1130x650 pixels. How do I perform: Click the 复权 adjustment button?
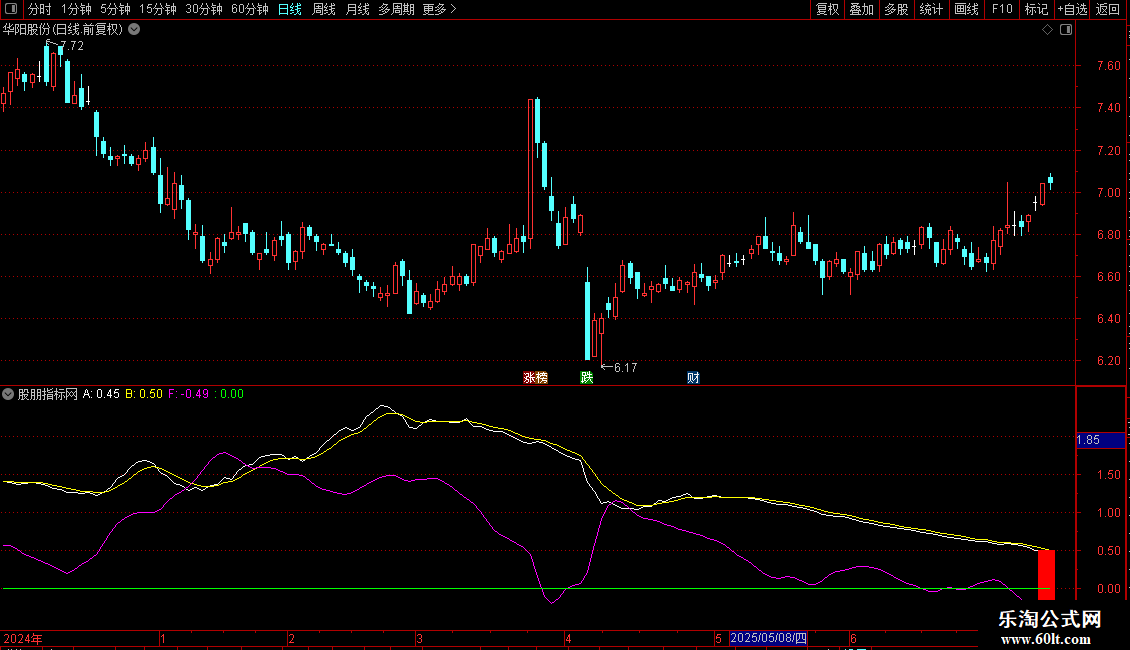(827, 9)
